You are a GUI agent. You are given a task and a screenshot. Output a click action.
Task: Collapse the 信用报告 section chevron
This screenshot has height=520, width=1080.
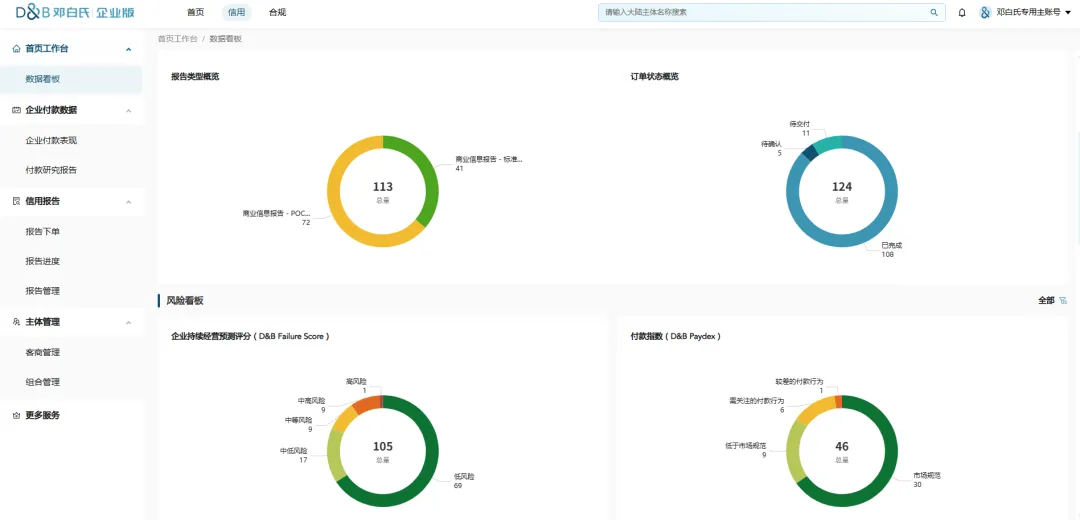[x=128, y=201]
